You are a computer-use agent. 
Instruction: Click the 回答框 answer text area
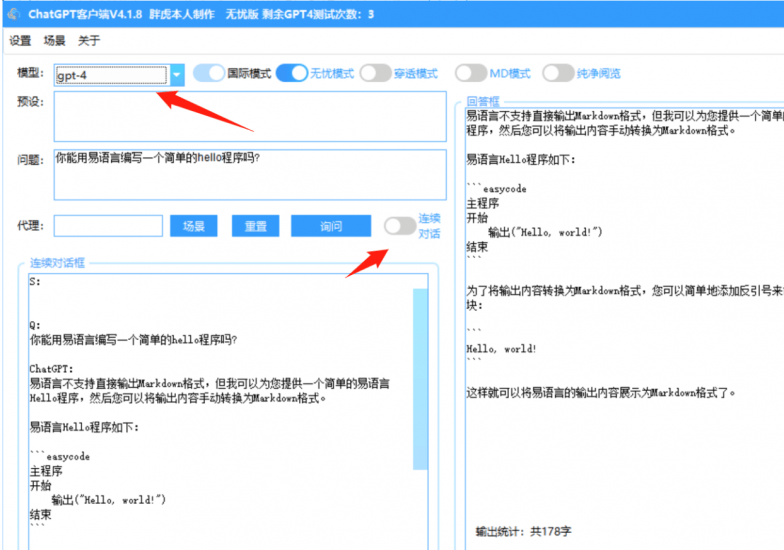coord(624,328)
